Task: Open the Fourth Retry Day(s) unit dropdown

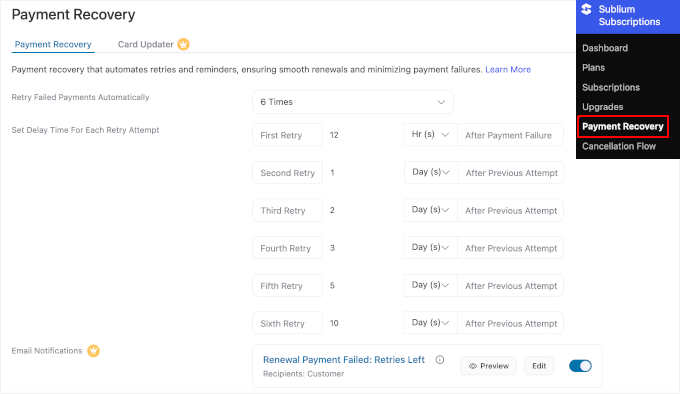Action: pyautogui.click(x=430, y=248)
